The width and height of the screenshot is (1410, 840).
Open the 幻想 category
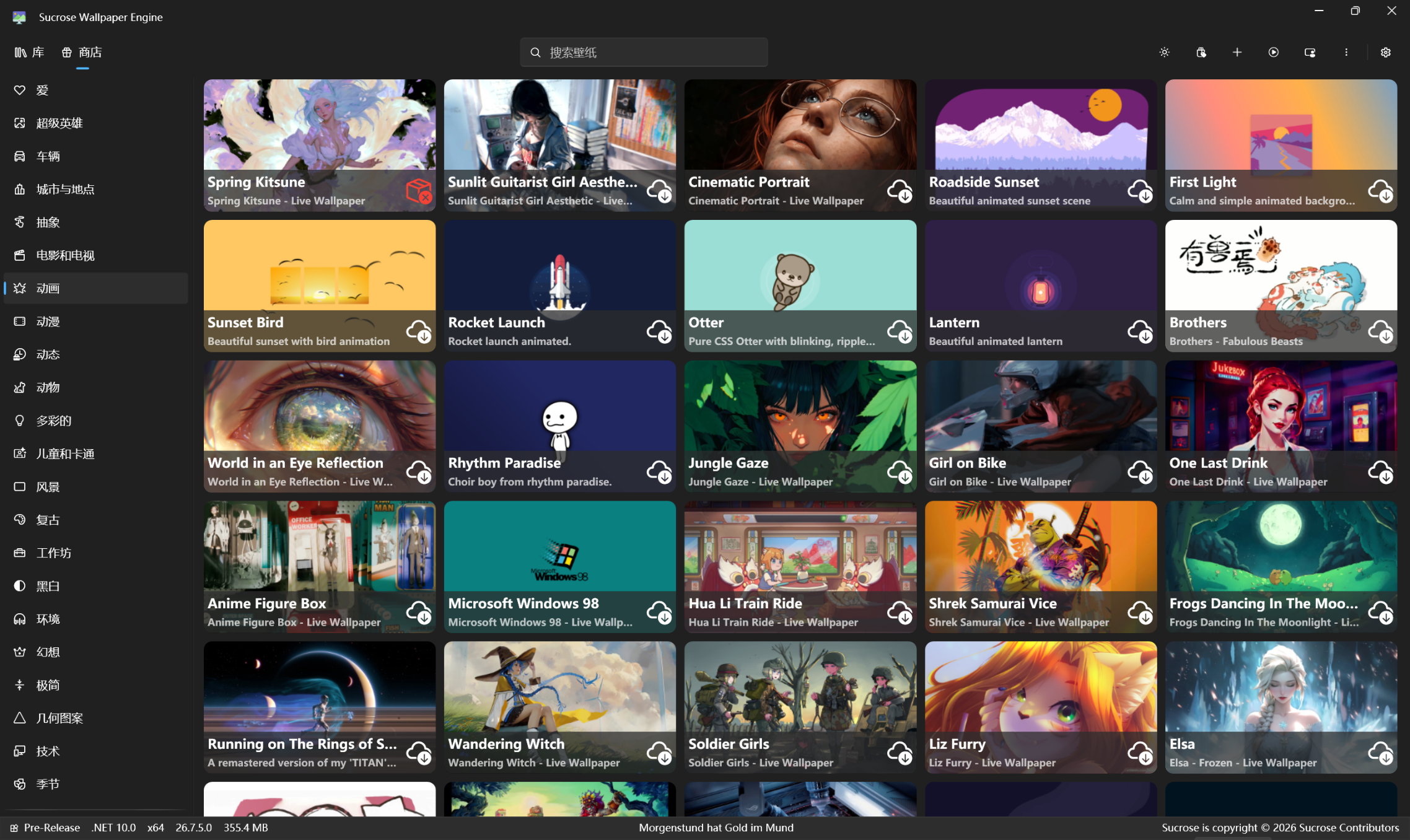coord(96,652)
